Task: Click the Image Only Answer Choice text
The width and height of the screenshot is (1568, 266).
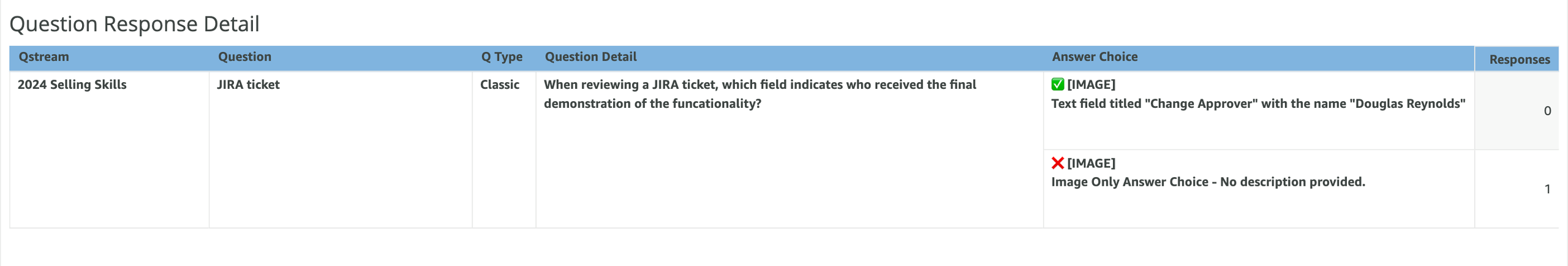Action: (x=1208, y=182)
